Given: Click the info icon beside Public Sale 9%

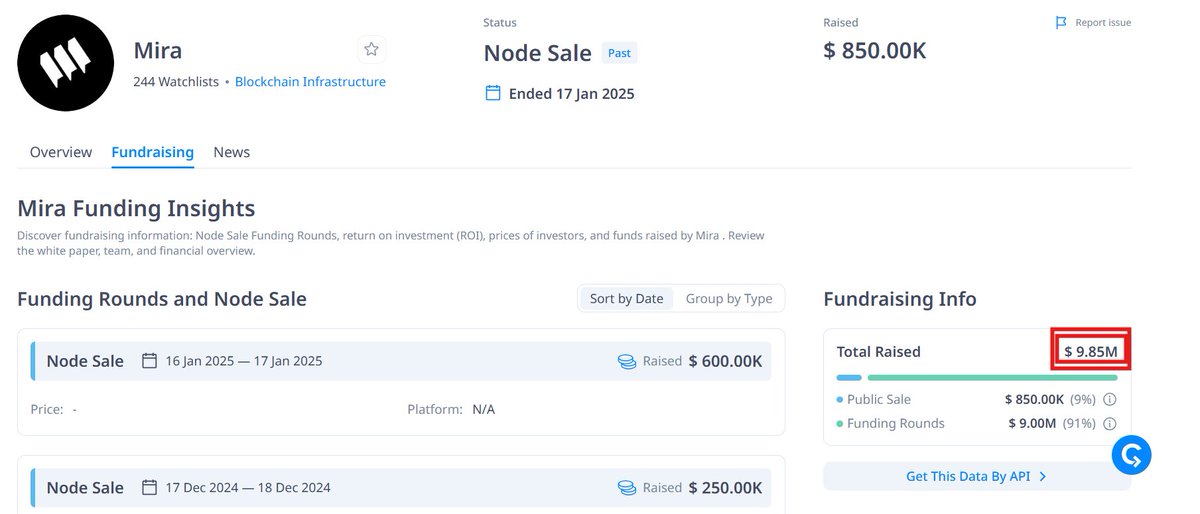Looking at the screenshot, I should click(1109, 399).
